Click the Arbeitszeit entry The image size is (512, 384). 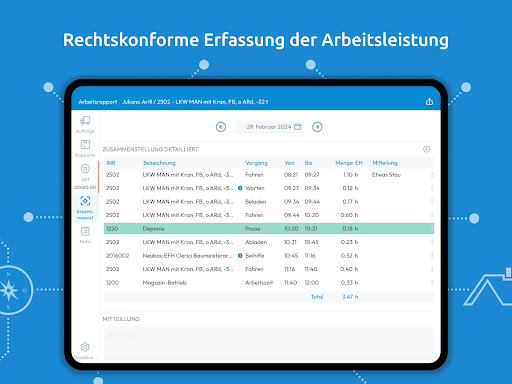pyautogui.click(x=259, y=283)
